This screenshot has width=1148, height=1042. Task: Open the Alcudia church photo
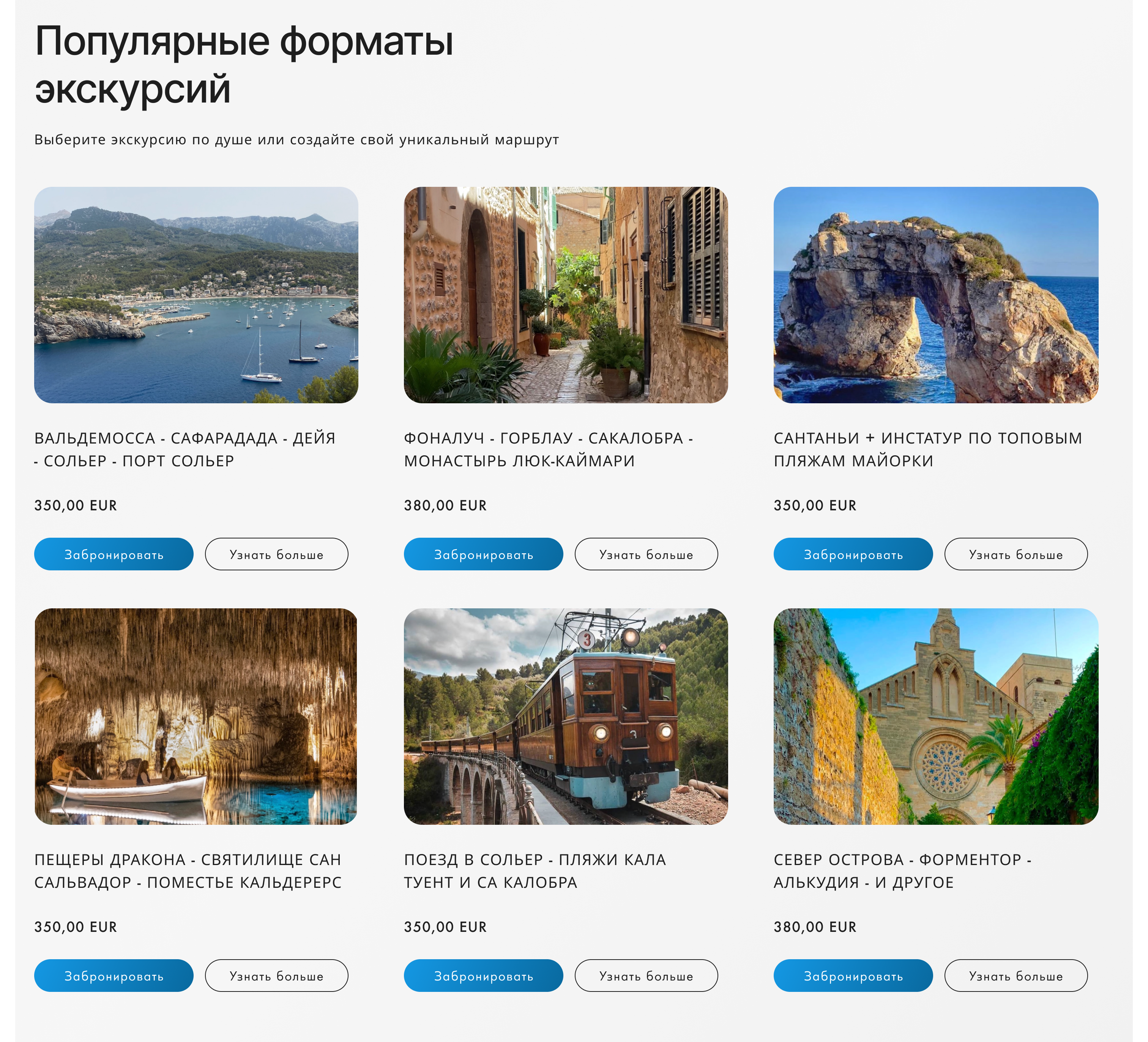(935, 716)
